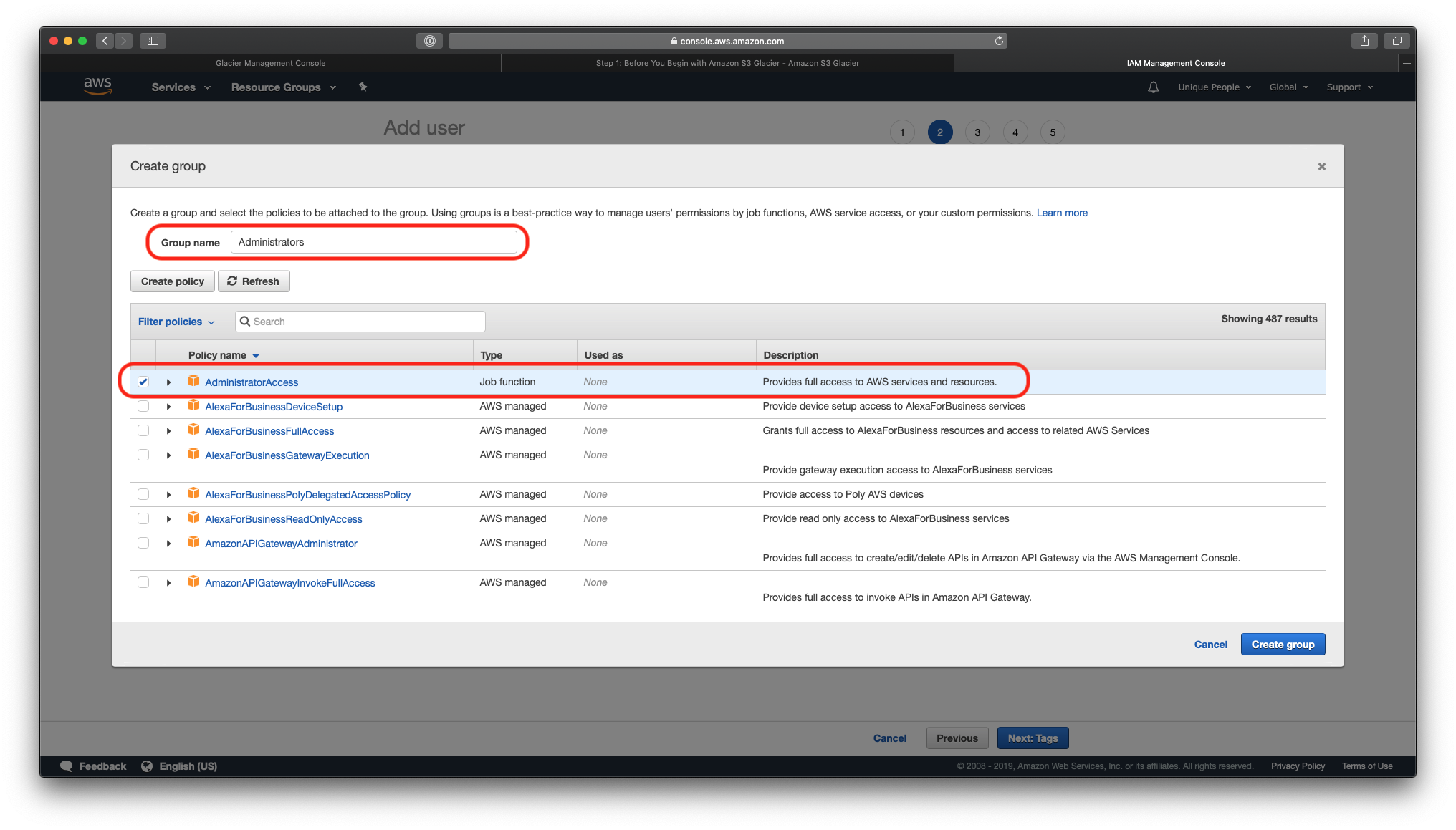Close the Create group dialog with X

[1321, 166]
